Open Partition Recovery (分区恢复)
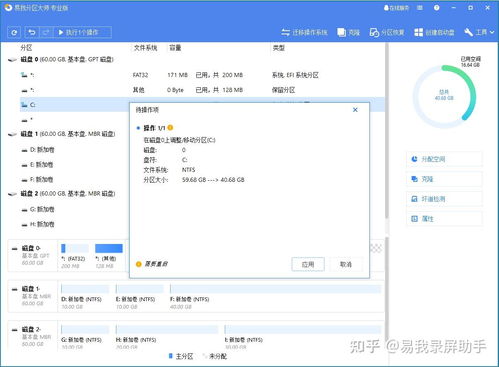Image resolution: width=499 pixels, height=367 pixels. (387, 32)
